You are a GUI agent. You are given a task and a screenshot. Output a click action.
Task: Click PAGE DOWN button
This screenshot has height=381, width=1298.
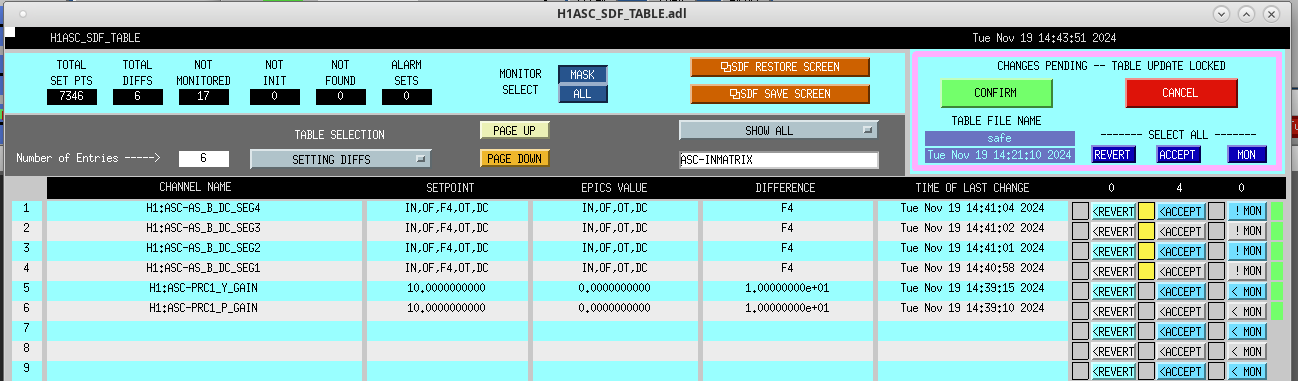click(x=514, y=158)
